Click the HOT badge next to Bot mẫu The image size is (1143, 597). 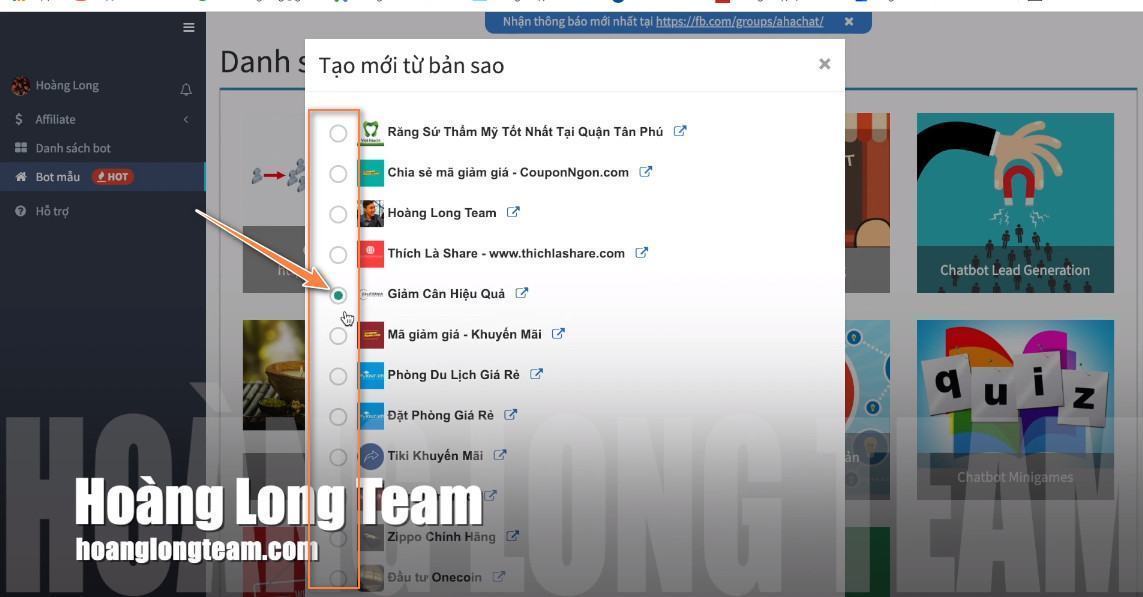coord(113,176)
